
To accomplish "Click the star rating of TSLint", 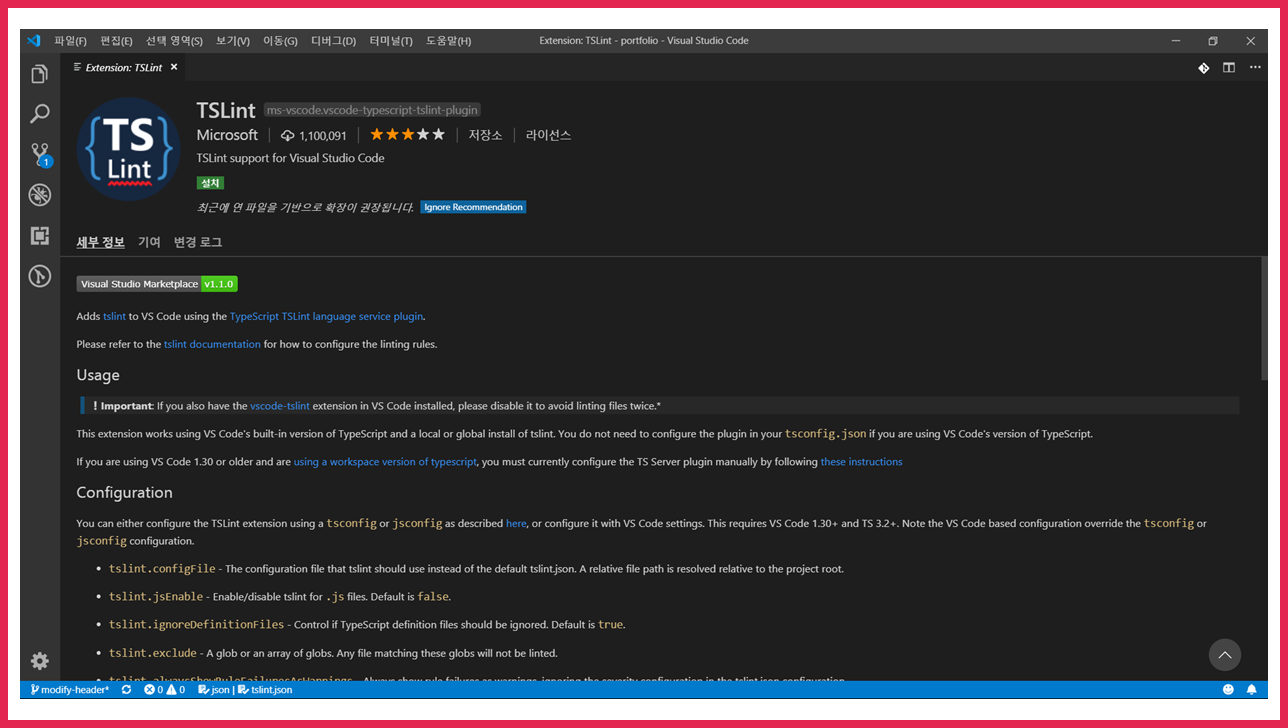I will pos(407,134).
